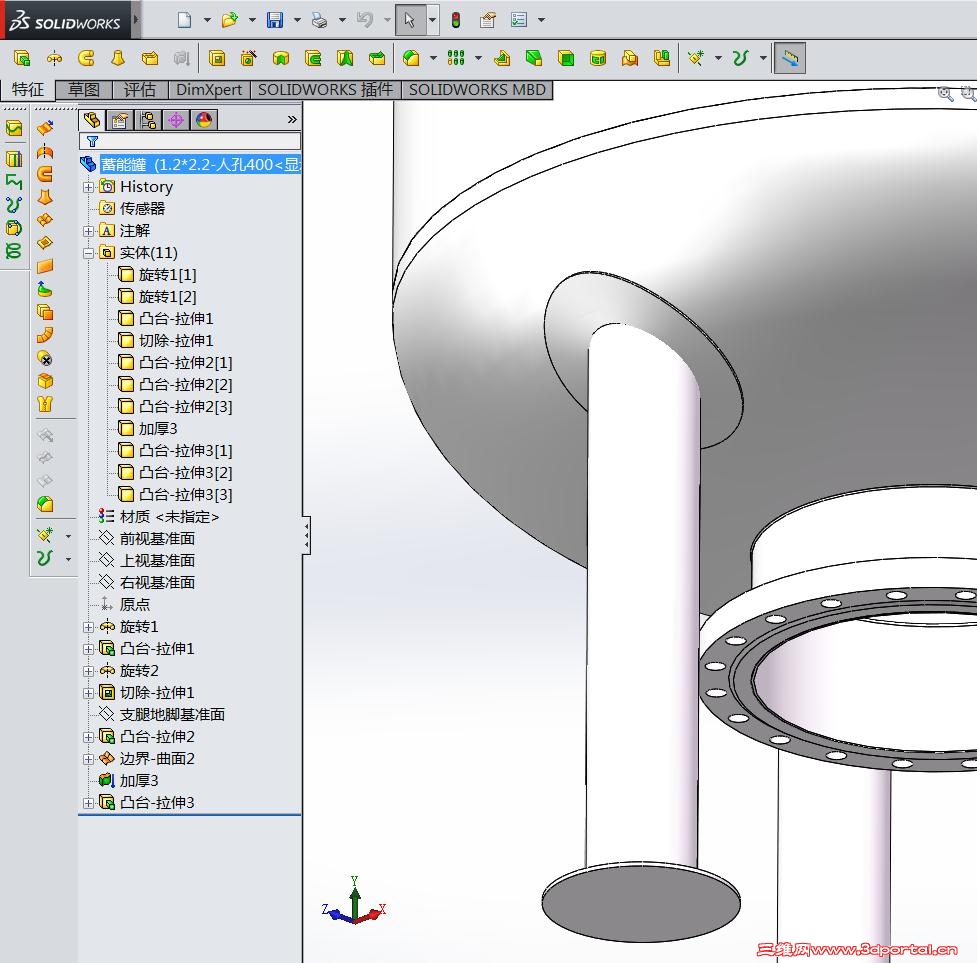
Task: Expand the 边界-曲面2 feature node
Action: pyautogui.click(x=88, y=759)
